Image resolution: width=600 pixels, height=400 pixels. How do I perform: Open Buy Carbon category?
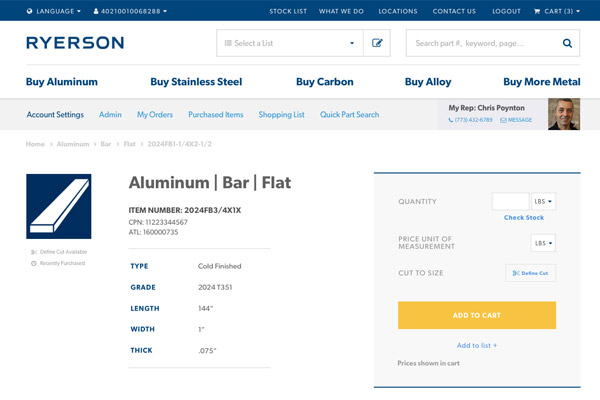(324, 82)
